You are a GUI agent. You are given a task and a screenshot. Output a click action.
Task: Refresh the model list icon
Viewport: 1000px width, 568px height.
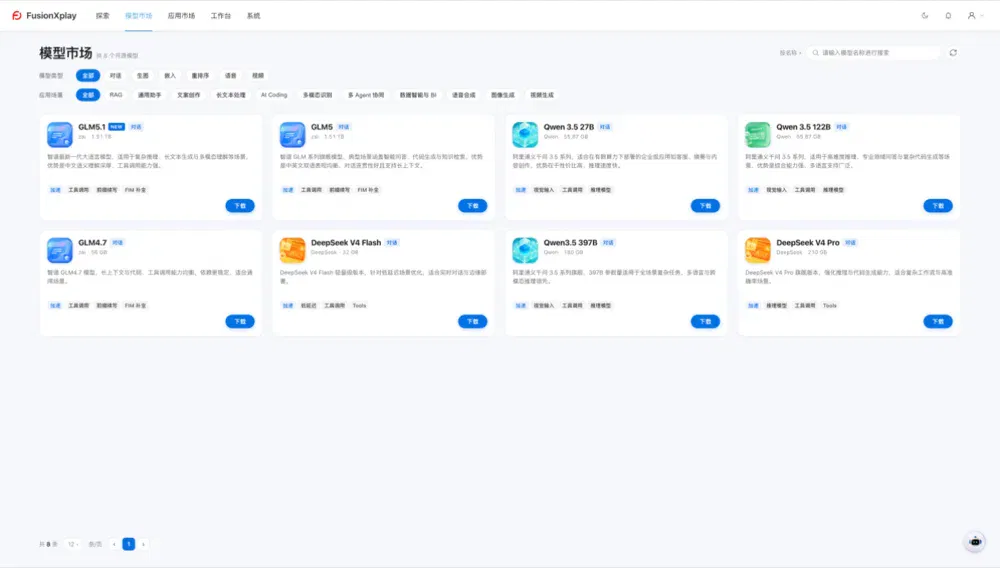953,53
